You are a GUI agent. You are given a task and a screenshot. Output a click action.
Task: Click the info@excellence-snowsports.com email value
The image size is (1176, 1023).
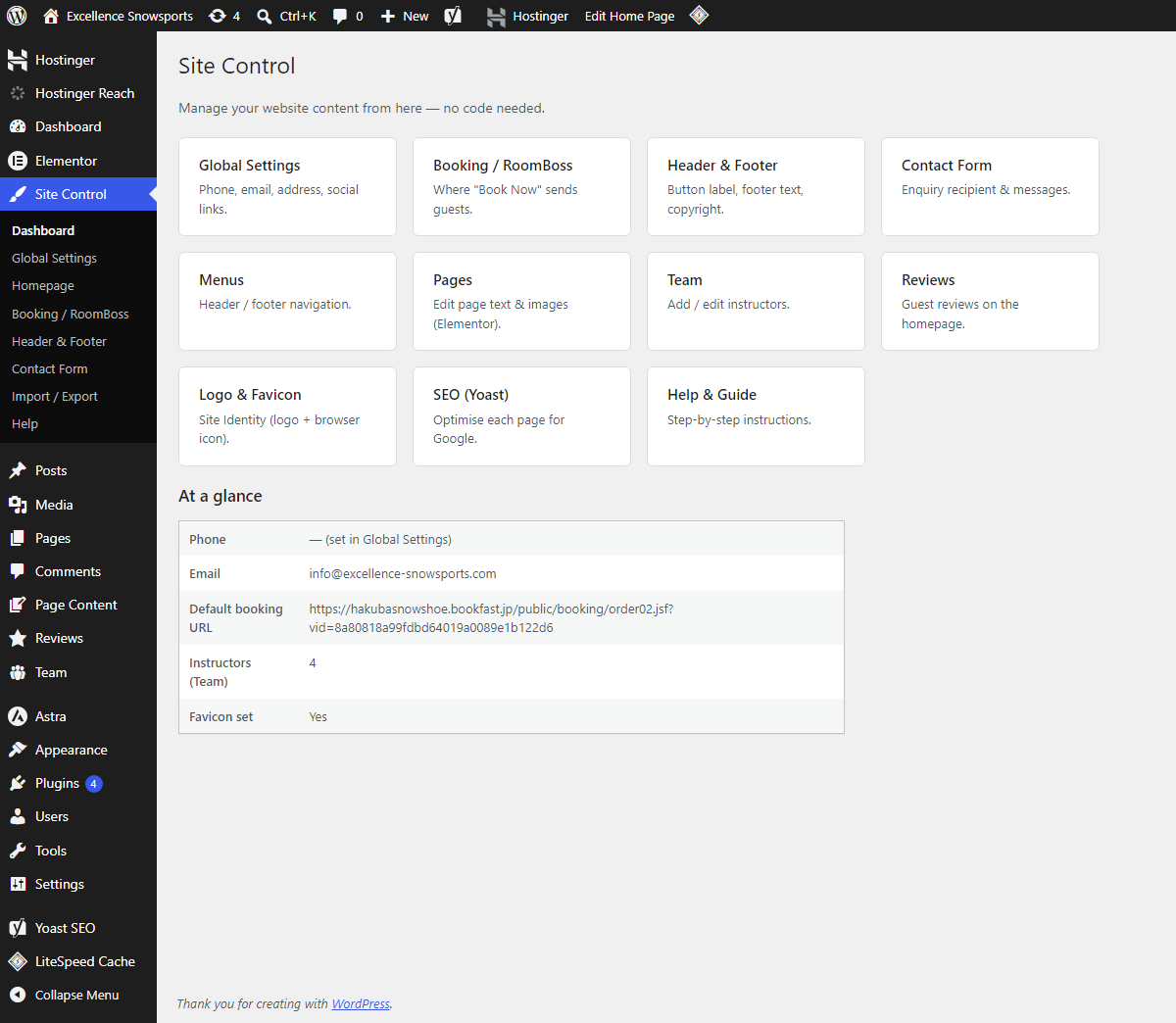click(x=403, y=573)
